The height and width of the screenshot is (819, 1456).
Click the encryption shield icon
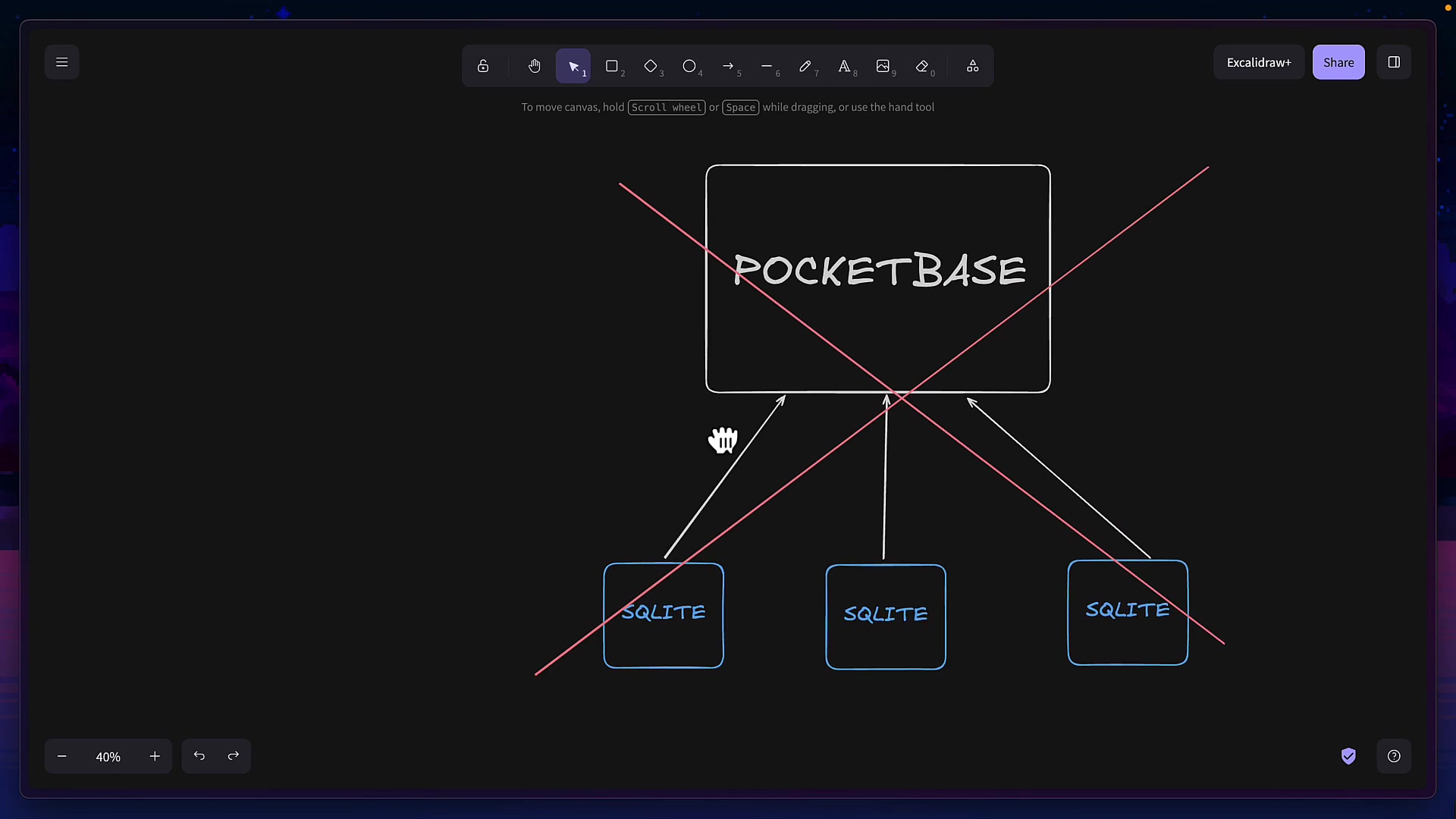(x=1349, y=756)
